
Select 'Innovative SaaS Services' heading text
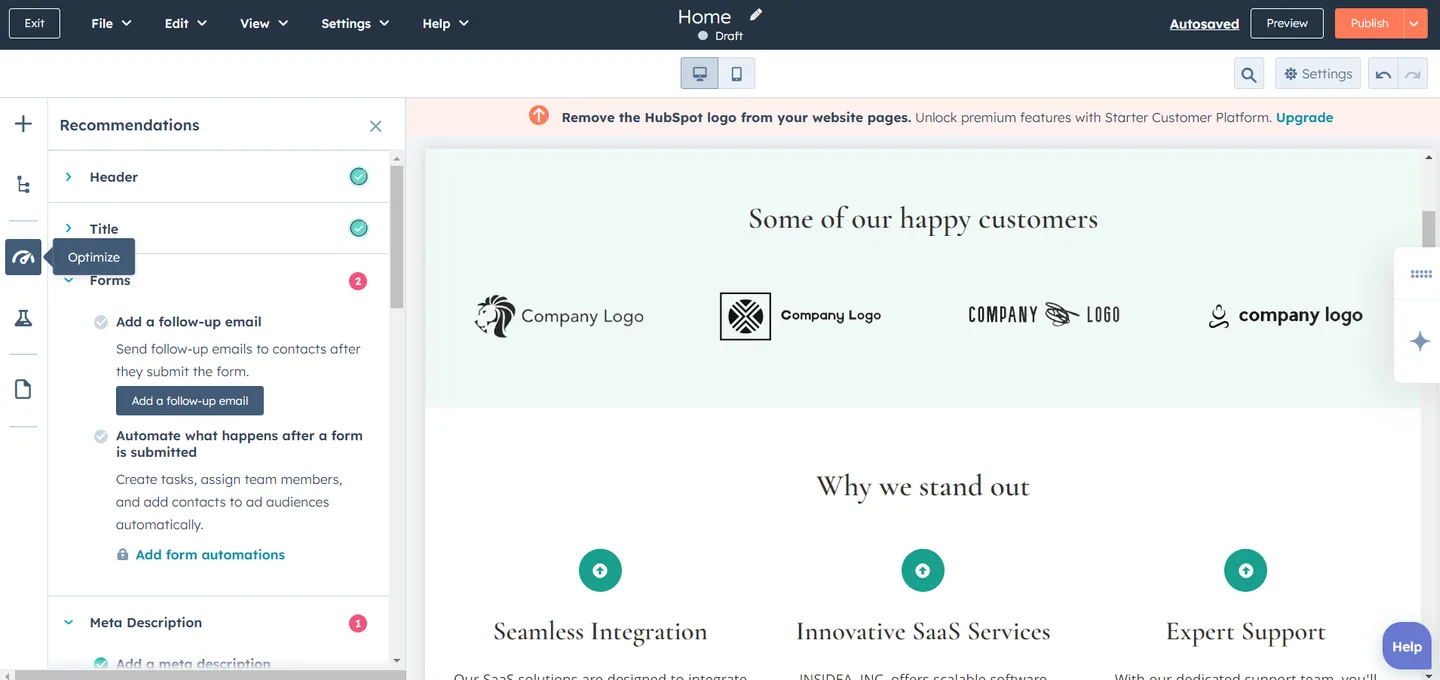923,632
